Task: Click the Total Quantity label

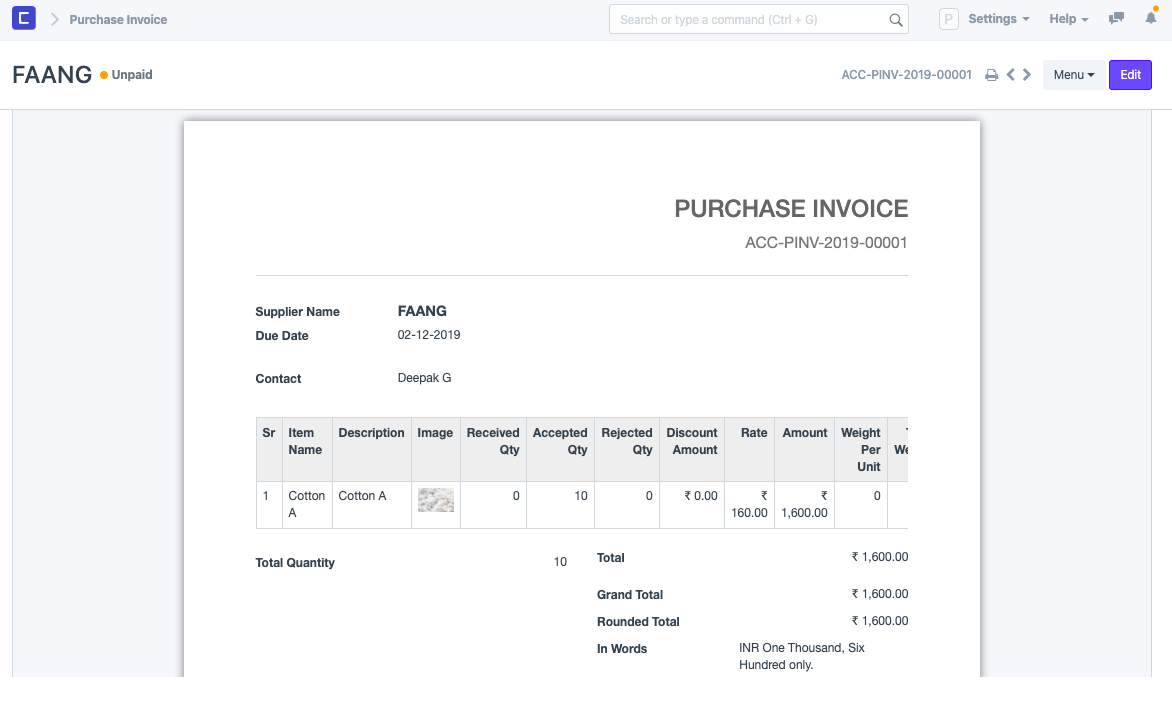Action: click(x=295, y=563)
